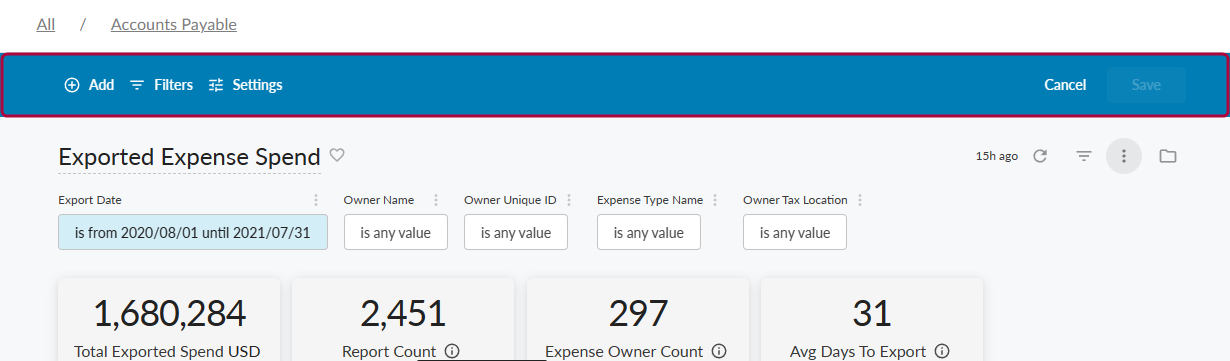Edit the Exported Expense Spend title

pyautogui.click(x=189, y=157)
